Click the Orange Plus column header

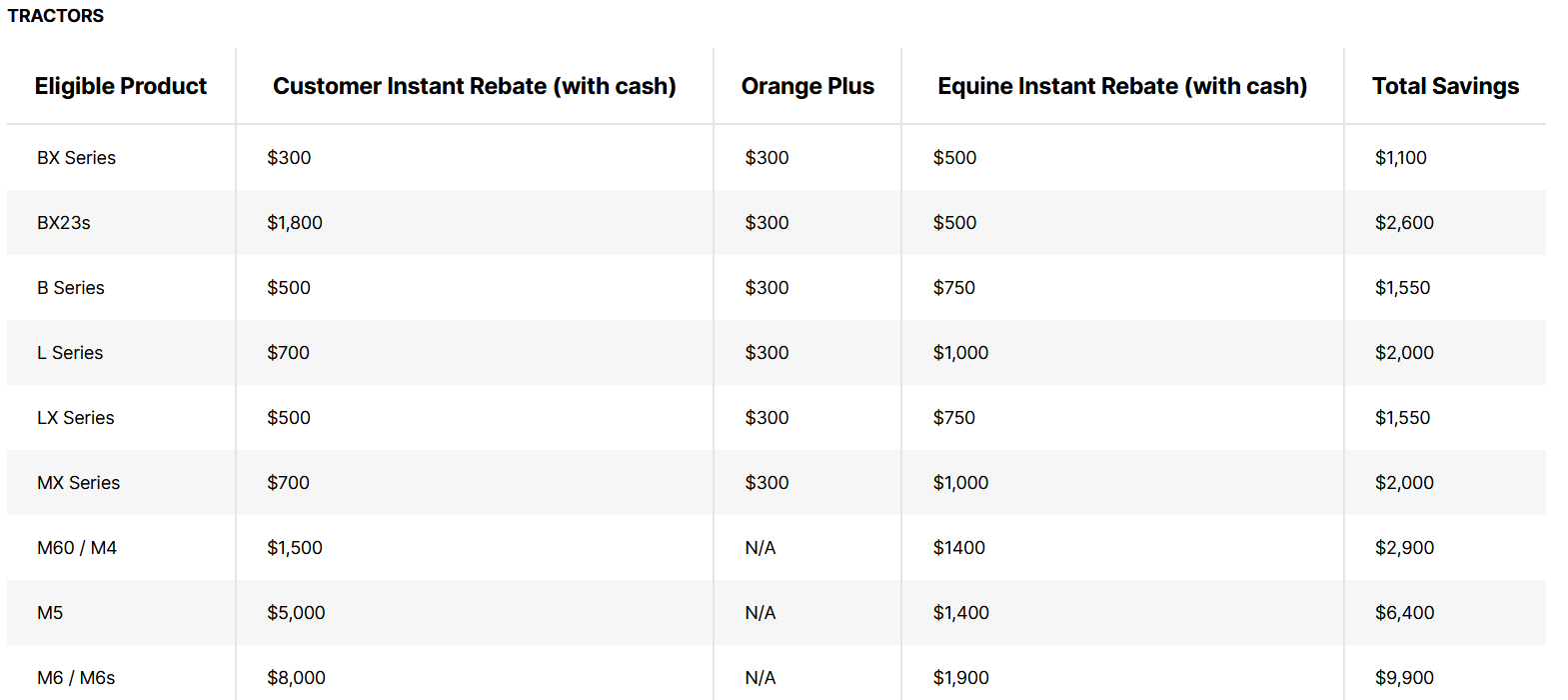point(807,87)
